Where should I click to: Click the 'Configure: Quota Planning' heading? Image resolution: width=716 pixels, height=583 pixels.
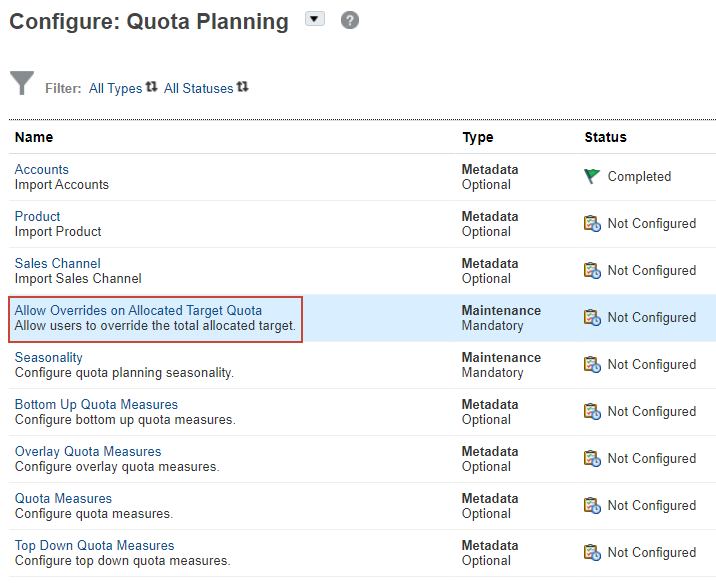pyautogui.click(x=149, y=21)
